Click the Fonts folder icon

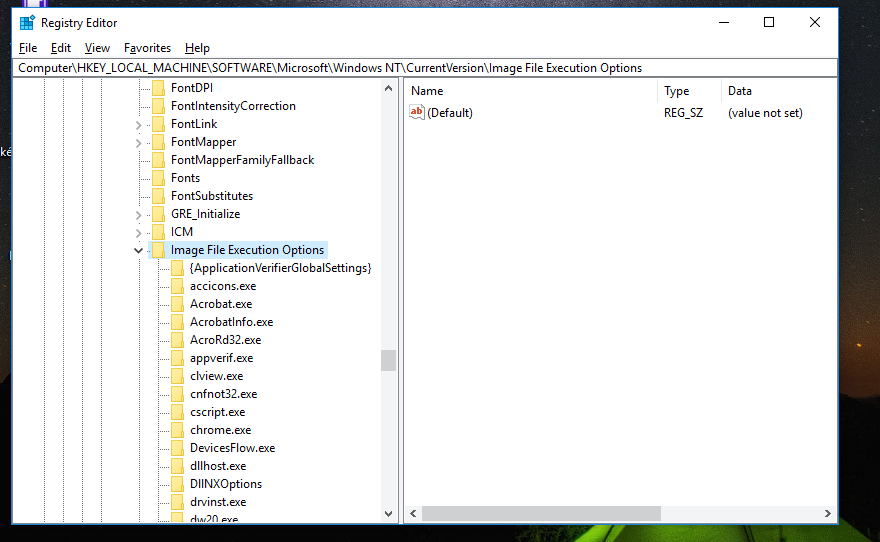[159, 178]
